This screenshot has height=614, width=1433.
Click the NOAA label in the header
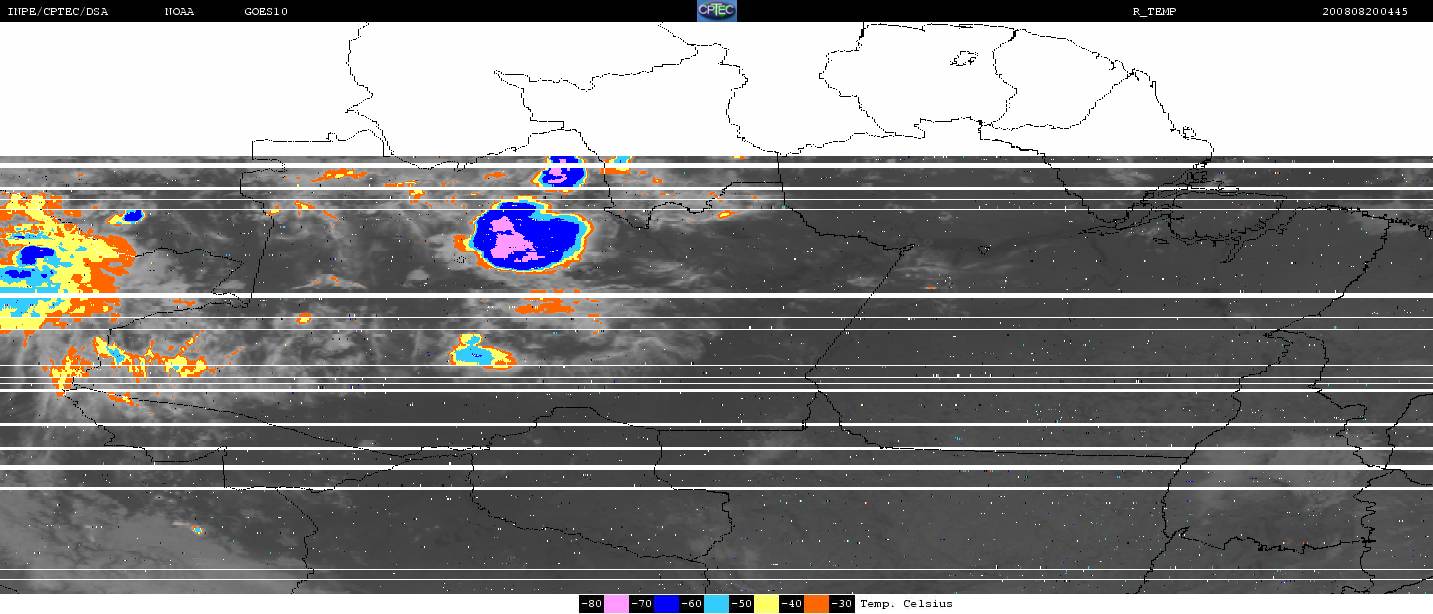click(x=179, y=11)
